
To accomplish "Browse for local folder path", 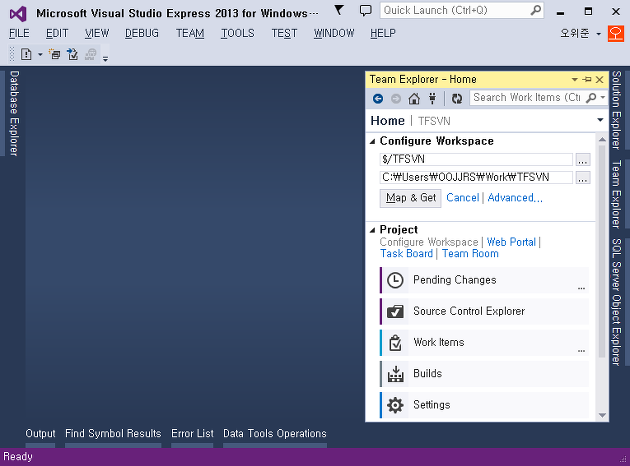I will (583, 178).
